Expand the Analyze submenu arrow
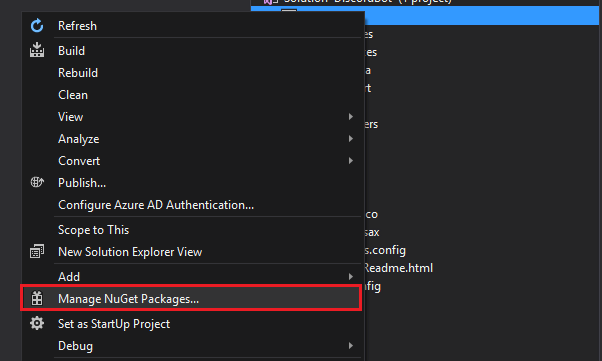This screenshot has width=602, height=361. pos(351,138)
